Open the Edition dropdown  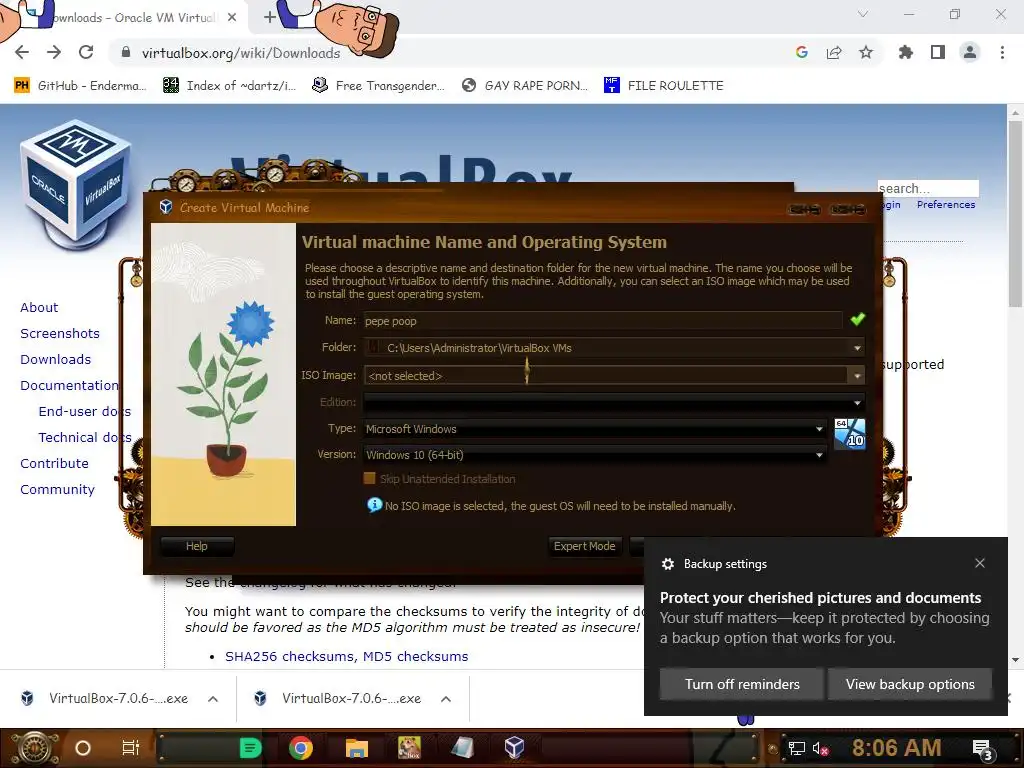click(614, 402)
